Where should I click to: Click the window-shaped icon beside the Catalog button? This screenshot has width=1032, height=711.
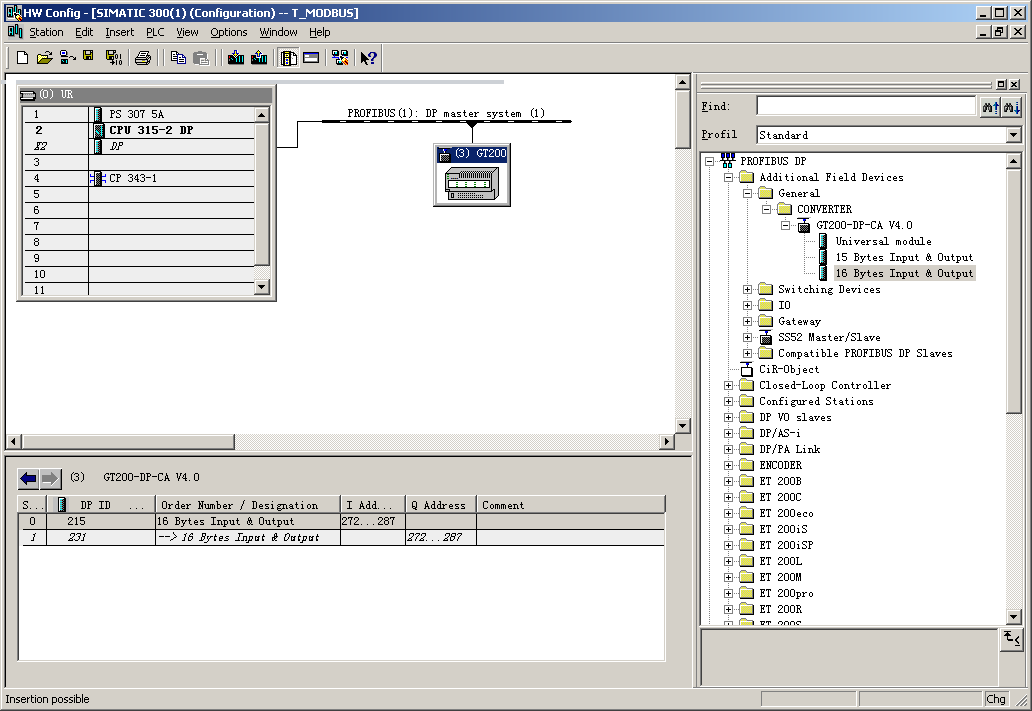[x=311, y=58]
